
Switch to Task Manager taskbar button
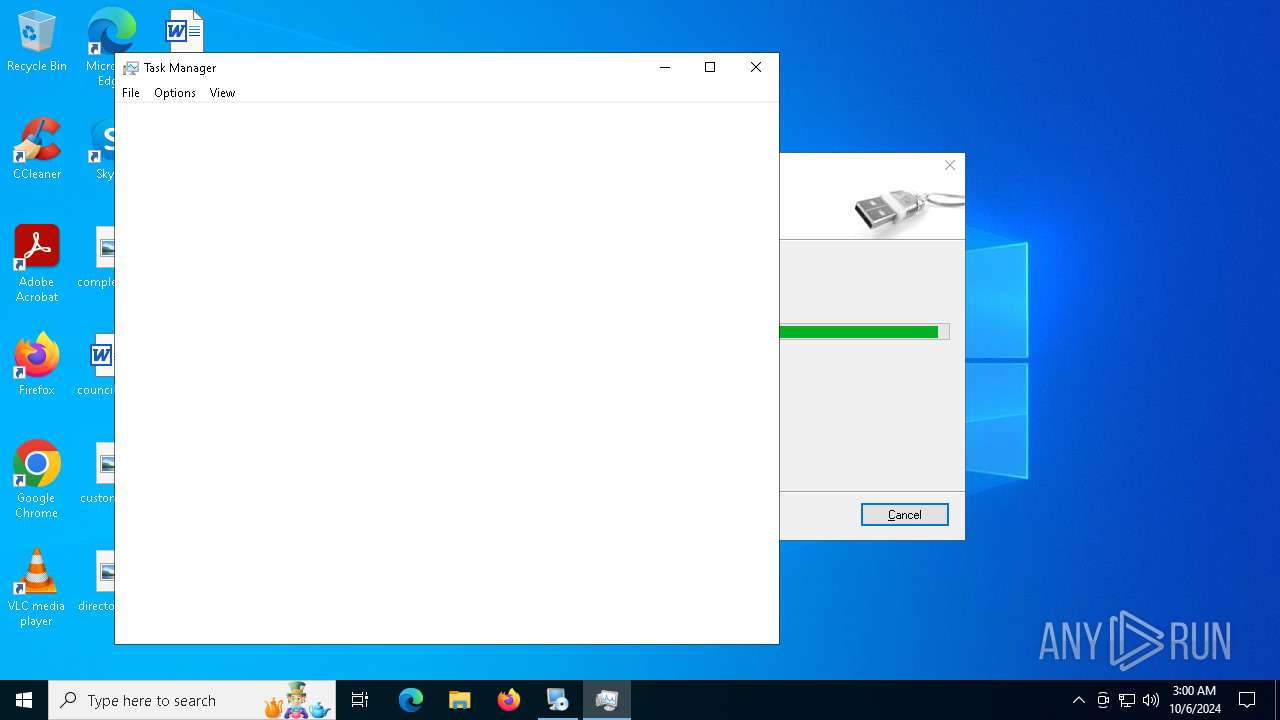tap(607, 700)
